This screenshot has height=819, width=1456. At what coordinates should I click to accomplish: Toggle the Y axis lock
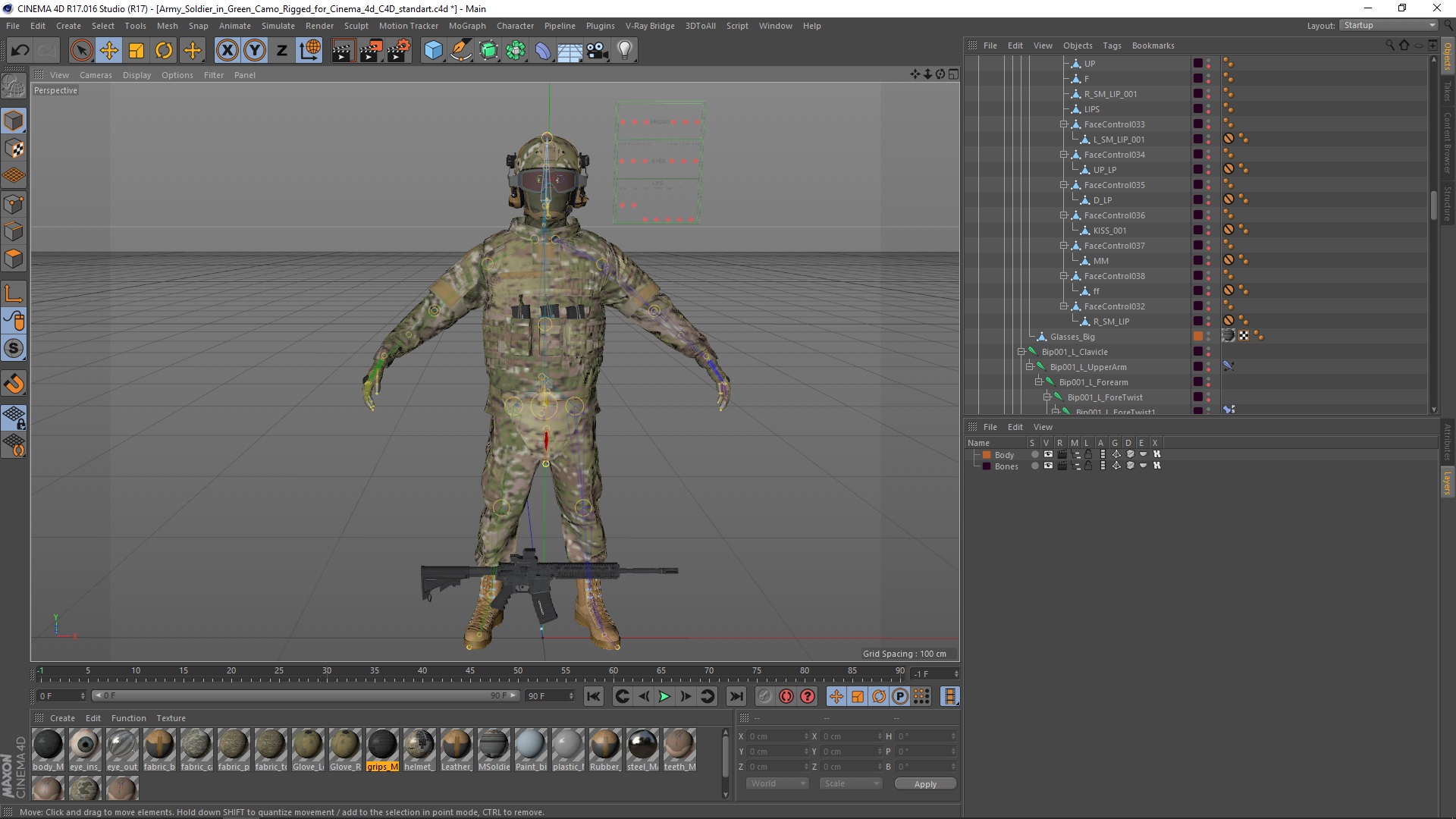[x=255, y=51]
